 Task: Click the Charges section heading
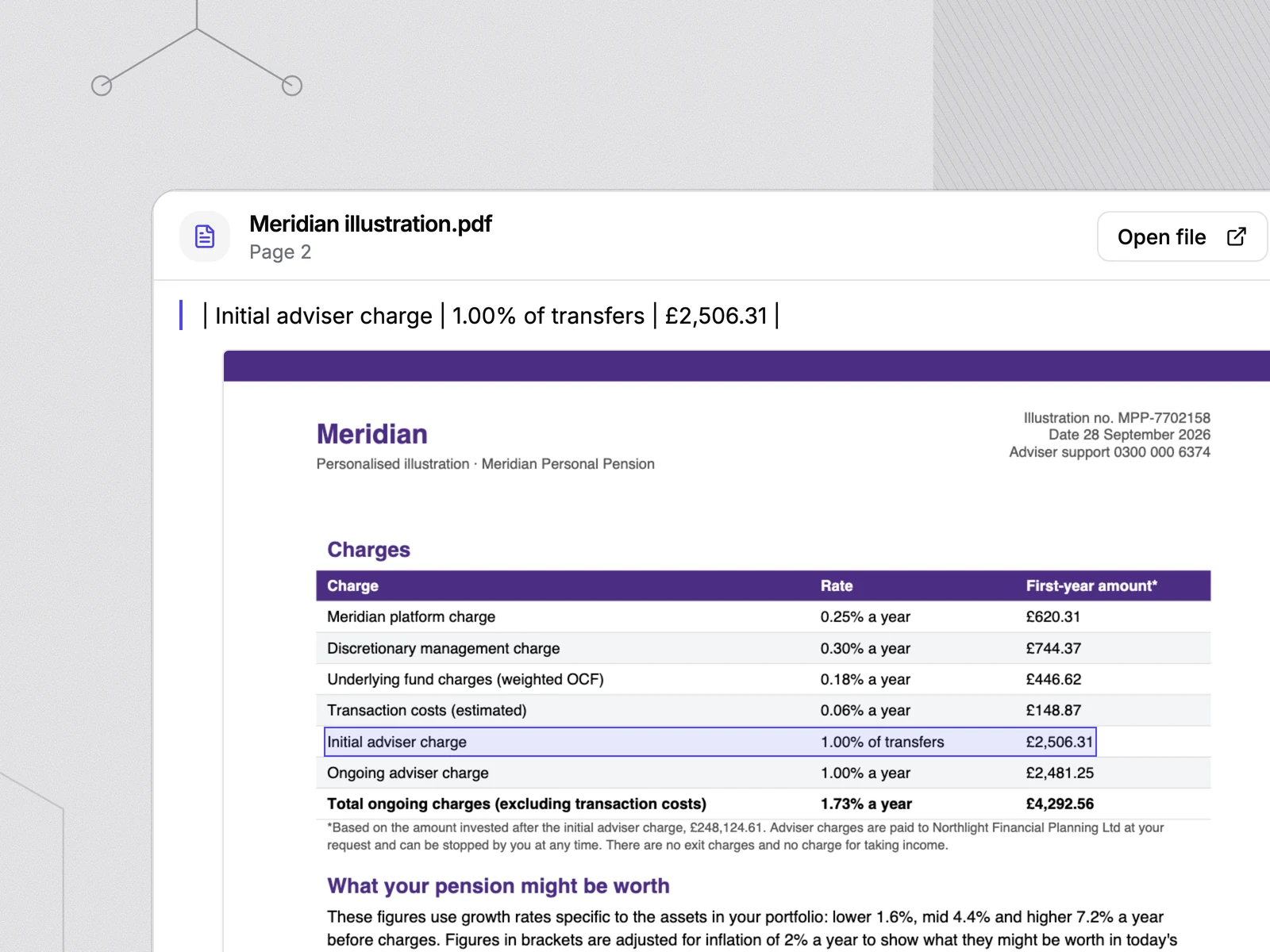tap(369, 550)
